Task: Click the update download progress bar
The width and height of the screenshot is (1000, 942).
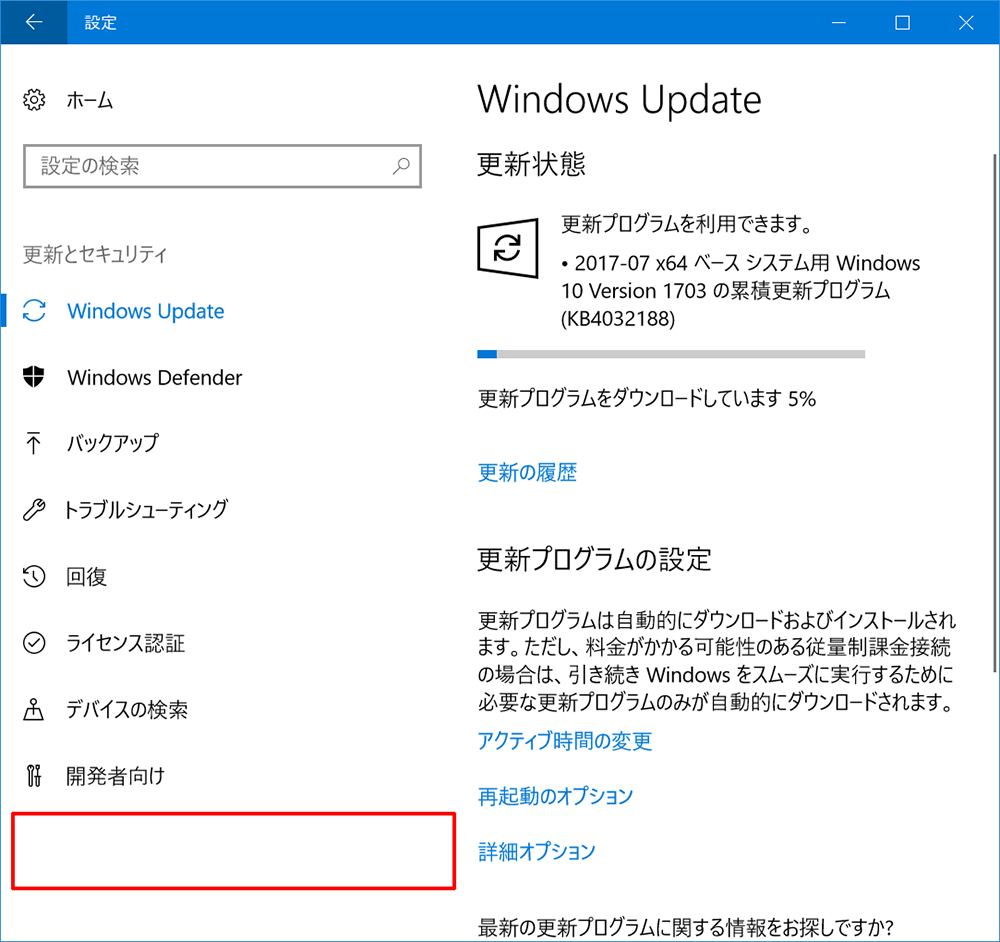Action: point(671,355)
